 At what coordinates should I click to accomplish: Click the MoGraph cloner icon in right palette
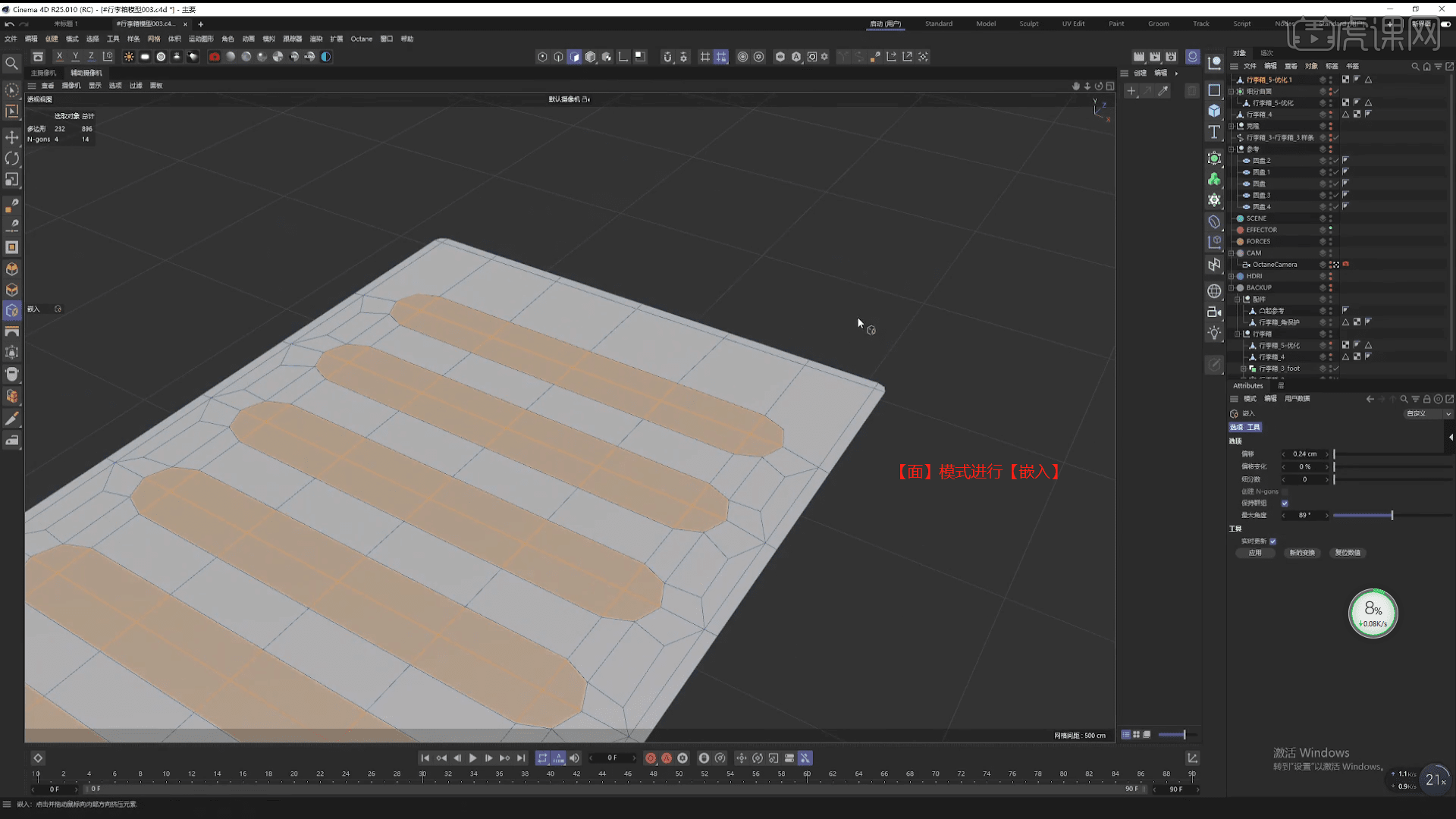(1214, 179)
